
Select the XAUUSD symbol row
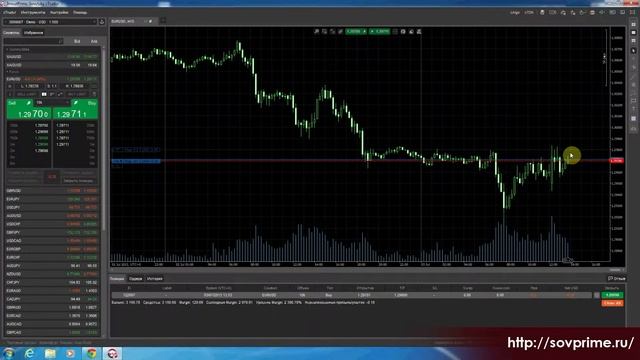click(x=51, y=57)
